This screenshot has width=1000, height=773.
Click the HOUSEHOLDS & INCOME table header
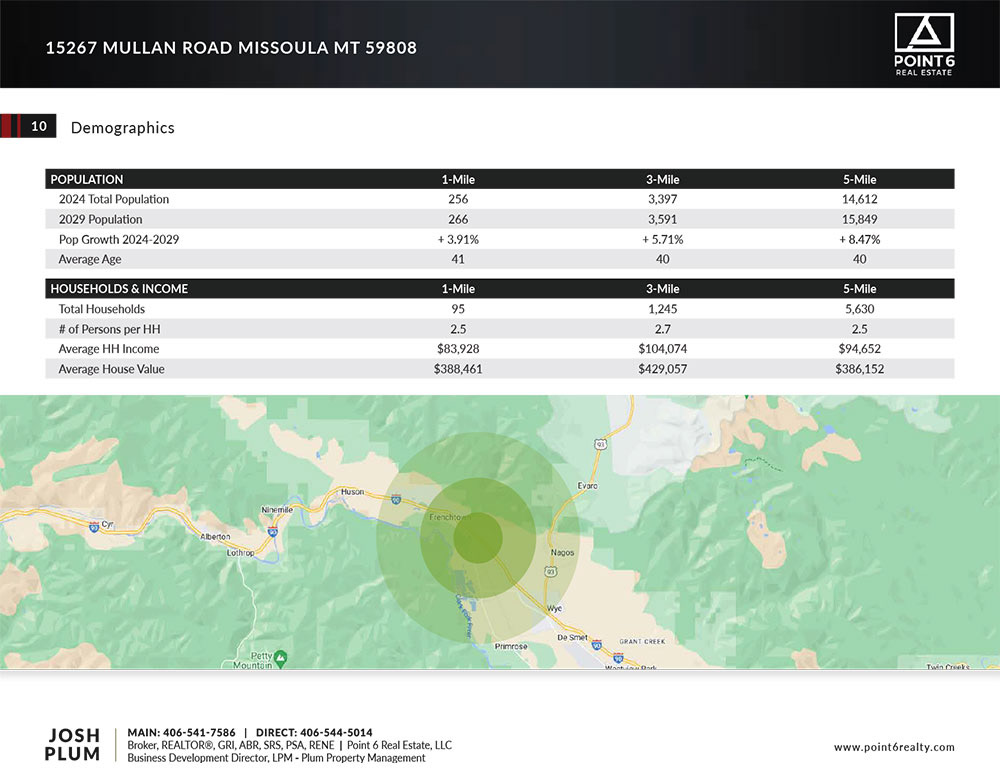[119, 288]
